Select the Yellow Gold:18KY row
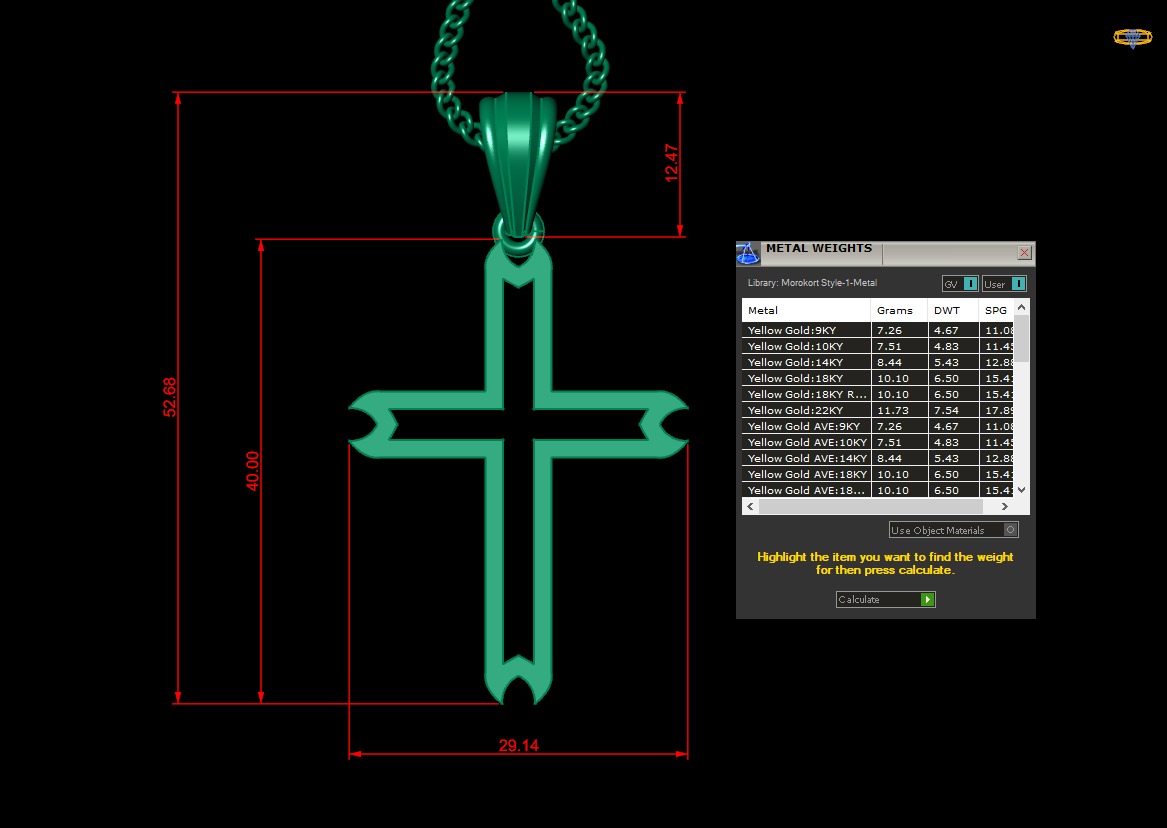Viewport: 1167px width, 828px height. pyautogui.click(x=878, y=379)
